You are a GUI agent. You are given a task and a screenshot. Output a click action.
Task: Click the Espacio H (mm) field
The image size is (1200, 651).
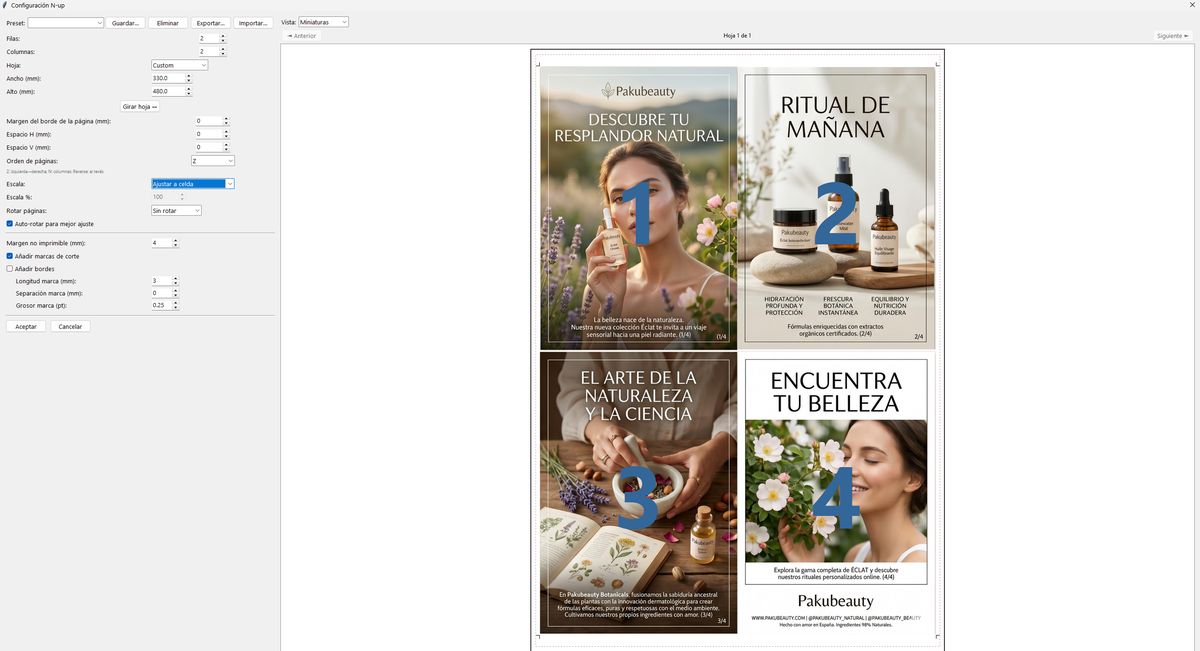(x=208, y=134)
